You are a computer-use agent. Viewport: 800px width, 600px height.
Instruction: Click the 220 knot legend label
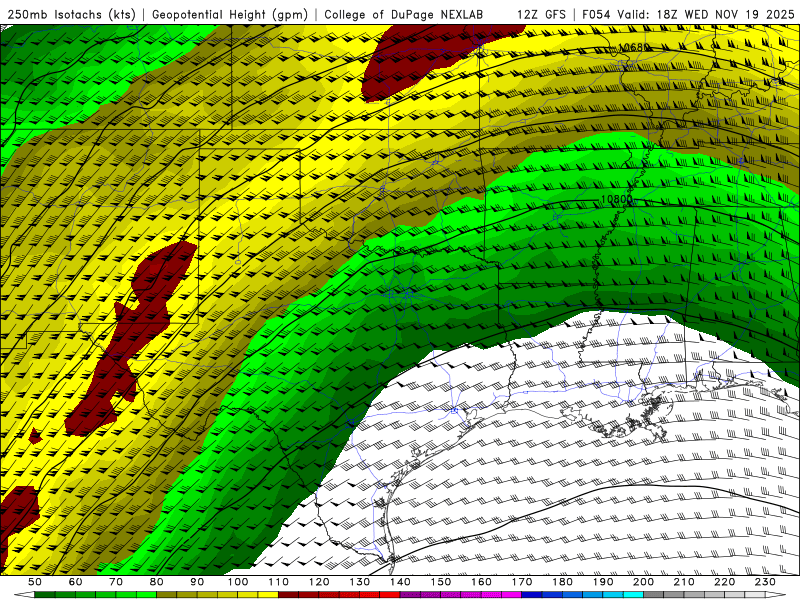point(725,582)
